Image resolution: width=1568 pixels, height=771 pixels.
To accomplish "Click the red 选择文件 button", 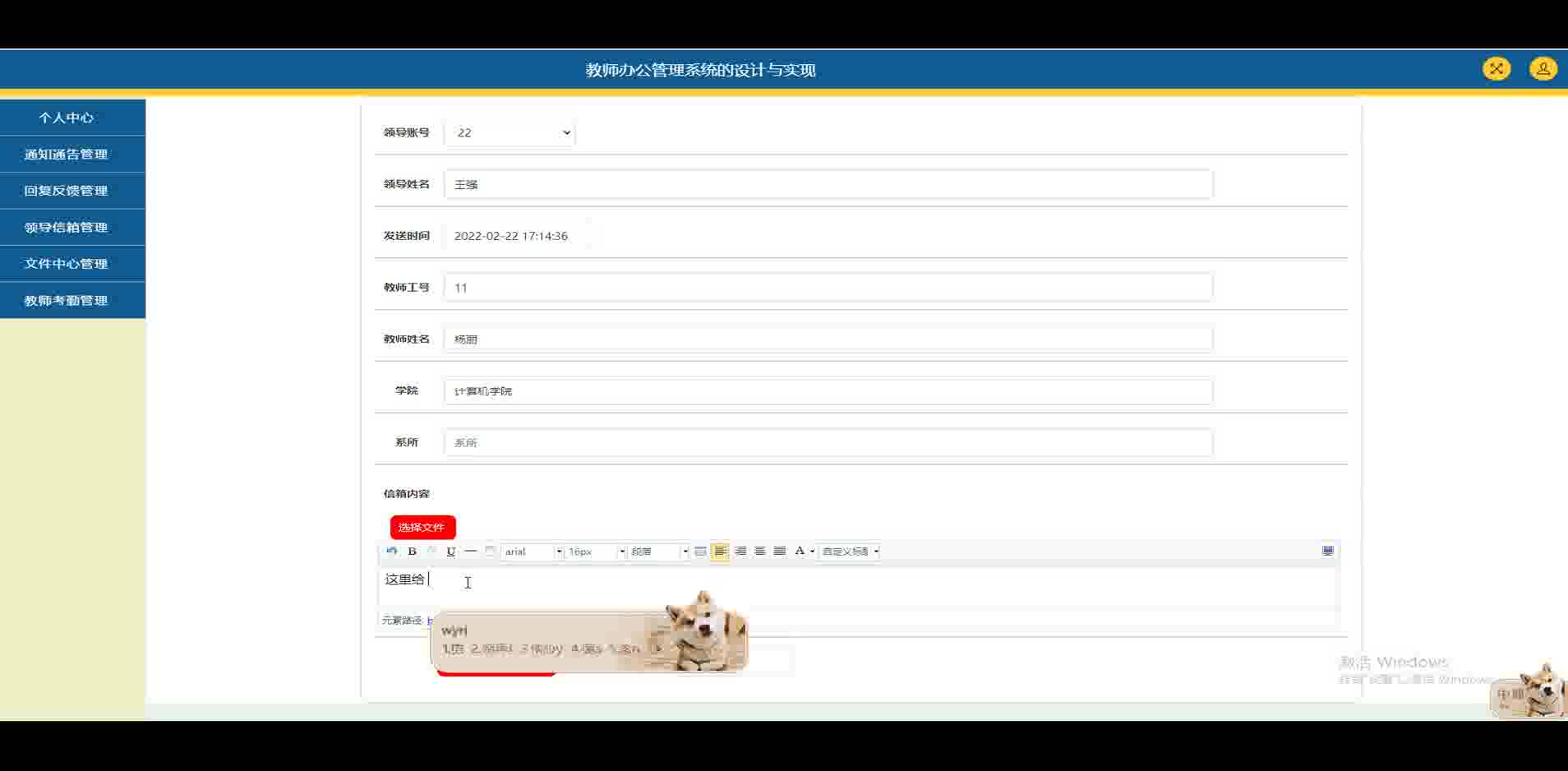I will pos(422,527).
